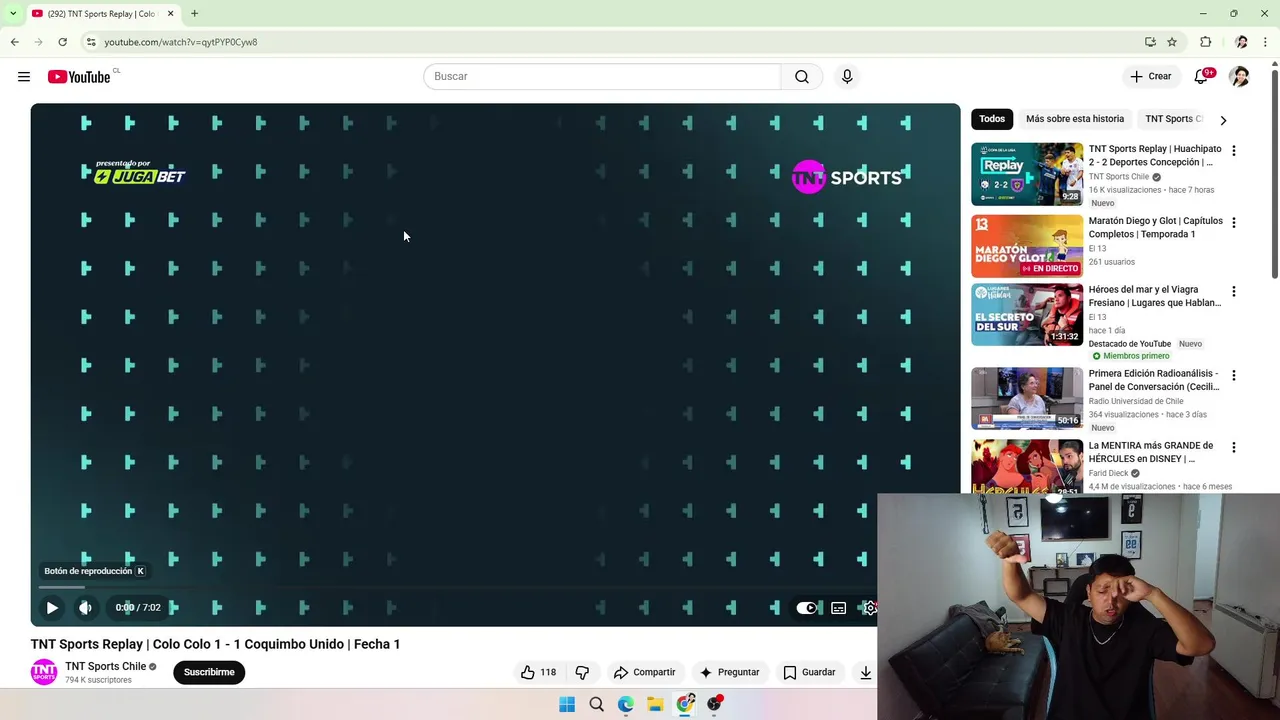The height and width of the screenshot is (720, 1280).
Task: Switch to OBS Studio in taskbar
Action: point(714,704)
